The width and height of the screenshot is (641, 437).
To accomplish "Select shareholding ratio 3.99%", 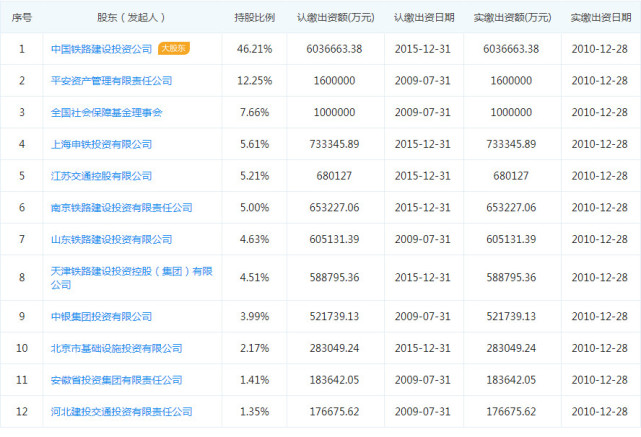I will [x=254, y=316].
